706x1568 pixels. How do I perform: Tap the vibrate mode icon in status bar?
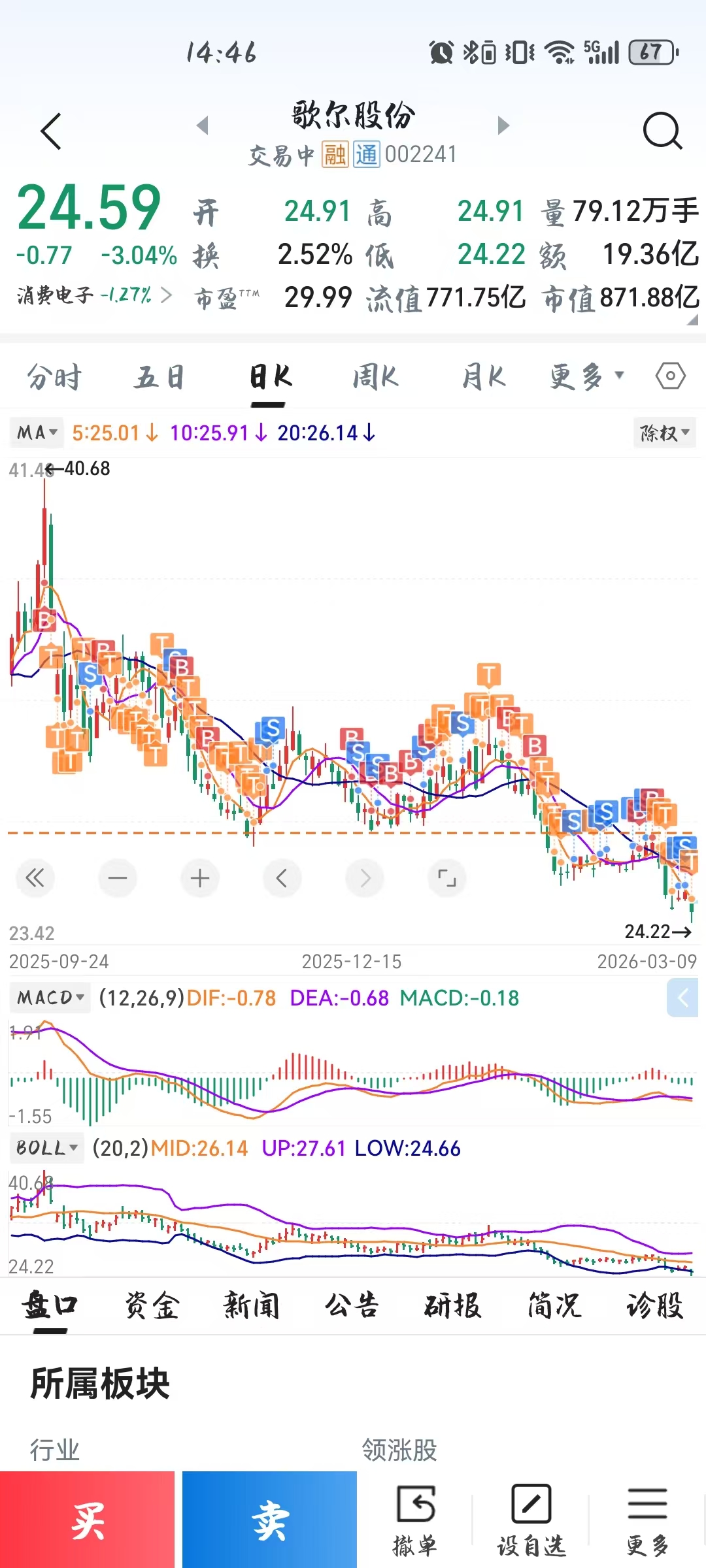[x=520, y=52]
